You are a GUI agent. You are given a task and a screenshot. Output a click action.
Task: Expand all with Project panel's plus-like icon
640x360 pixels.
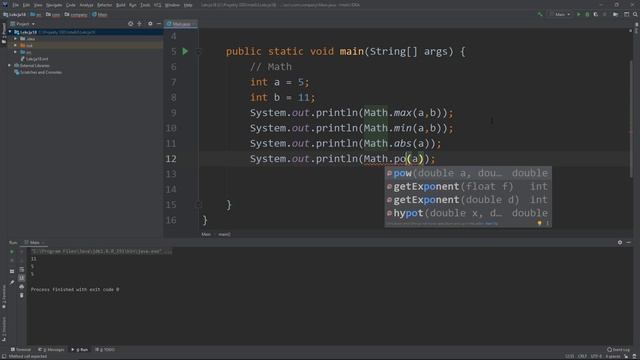point(140,24)
